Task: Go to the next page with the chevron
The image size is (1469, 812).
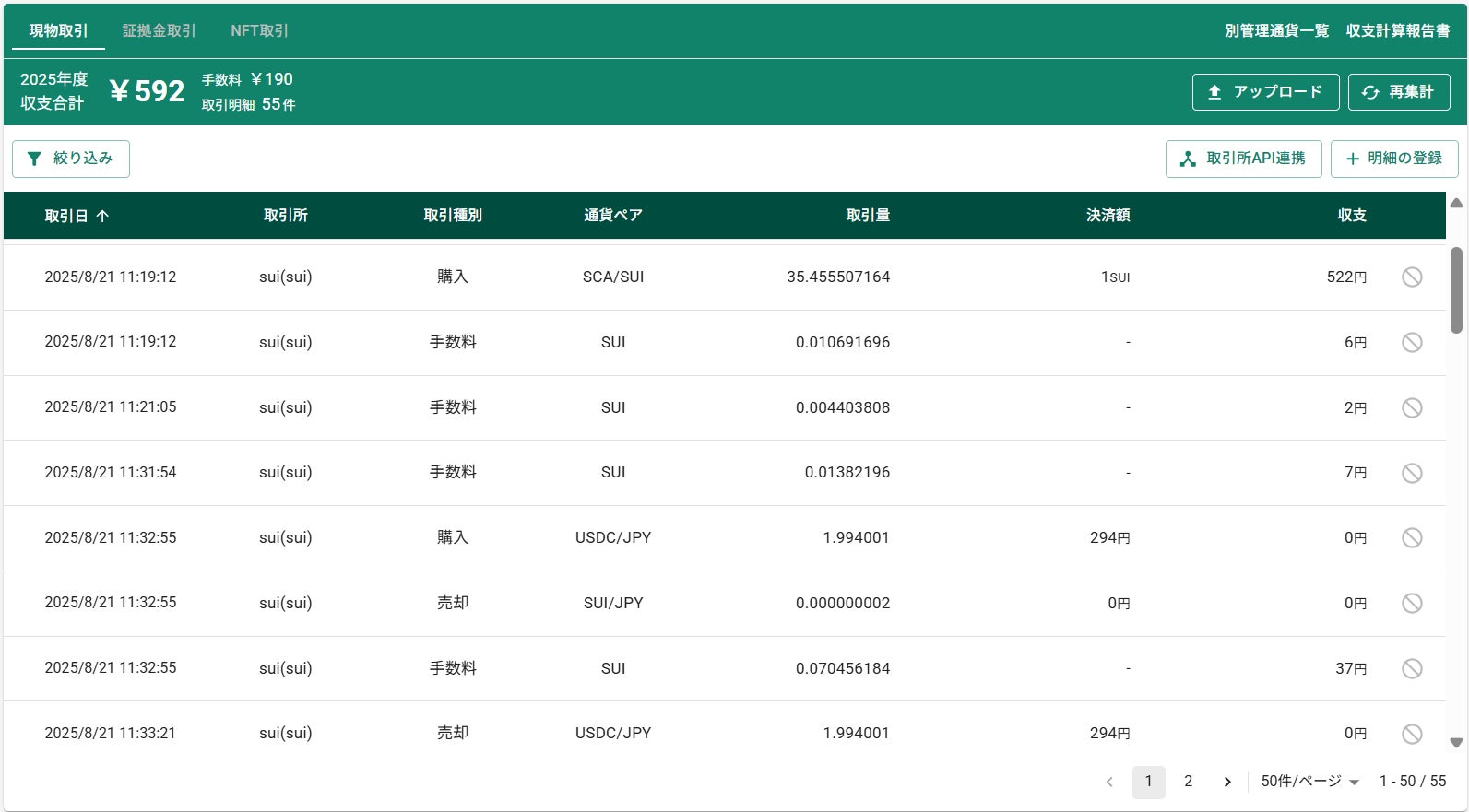Action: pos(1227,782)
